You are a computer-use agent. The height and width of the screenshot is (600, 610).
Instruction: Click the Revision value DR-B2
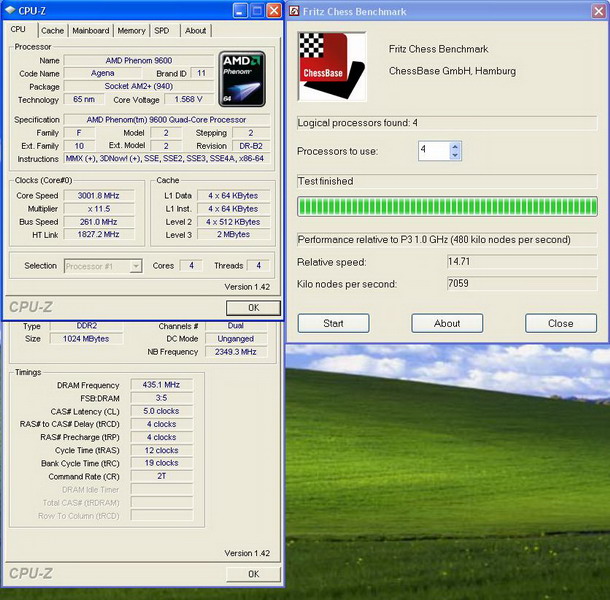[x=251, y=146]
